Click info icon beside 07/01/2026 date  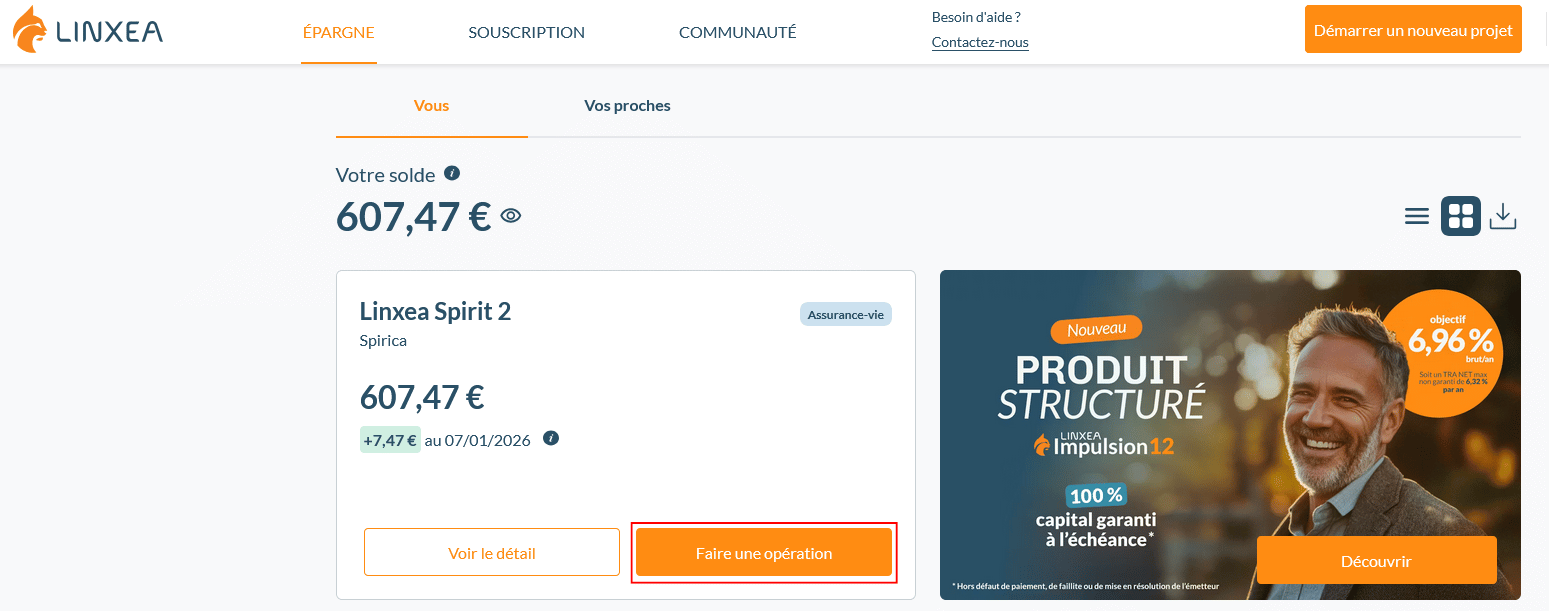click(551, 438)
